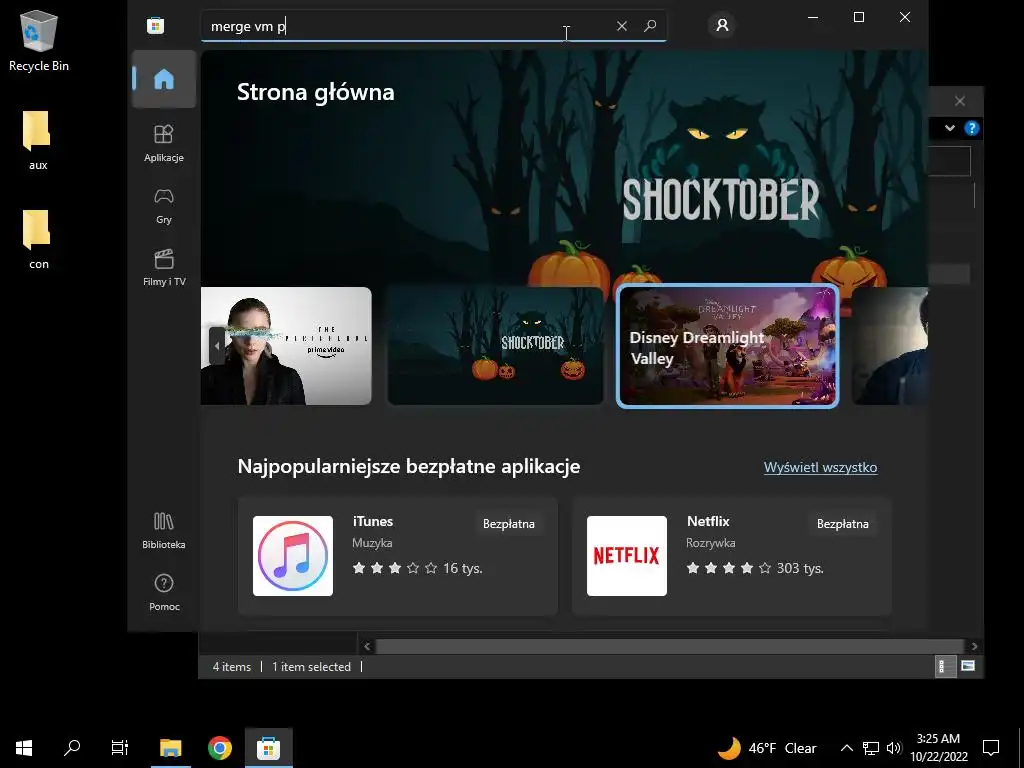Open The Peripheral prime video banner

pyautogui.click(x=286, y=346)
